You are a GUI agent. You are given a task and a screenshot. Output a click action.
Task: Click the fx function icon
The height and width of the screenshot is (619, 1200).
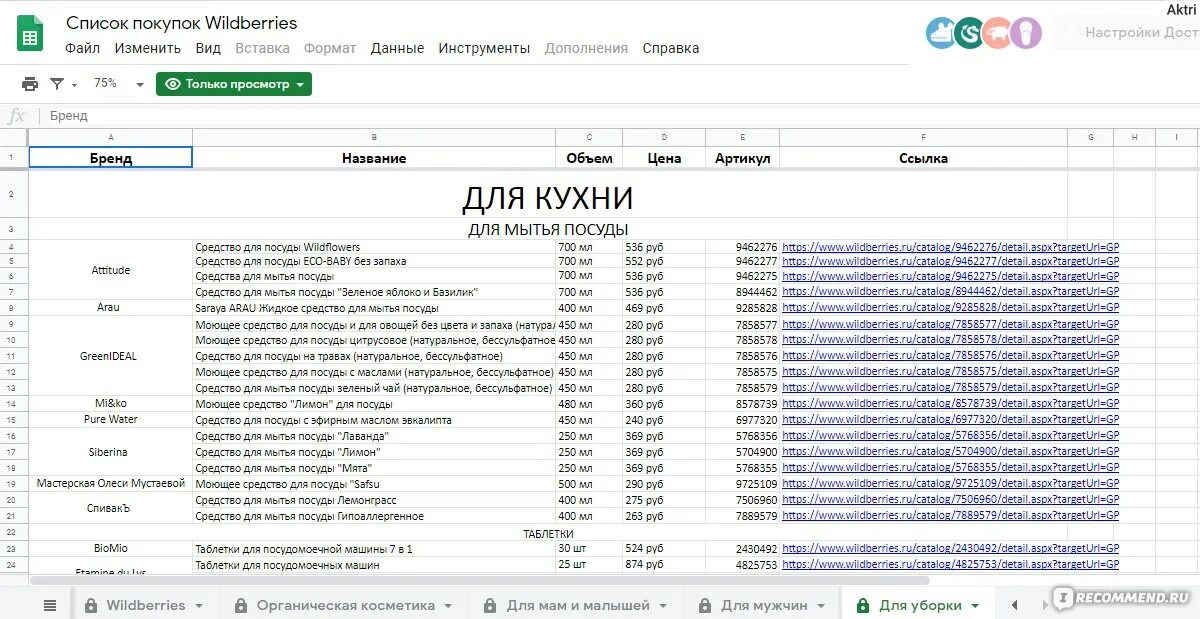[16, 116]
